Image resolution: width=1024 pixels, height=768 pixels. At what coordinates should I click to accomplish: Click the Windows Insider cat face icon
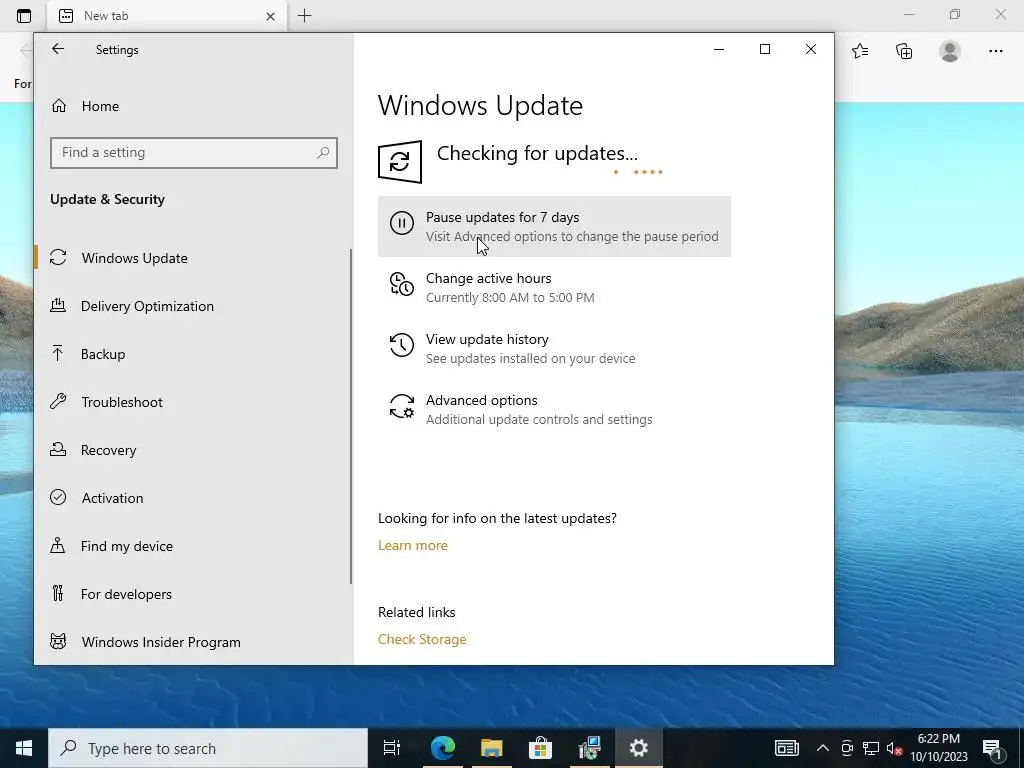tap(58, 641)
